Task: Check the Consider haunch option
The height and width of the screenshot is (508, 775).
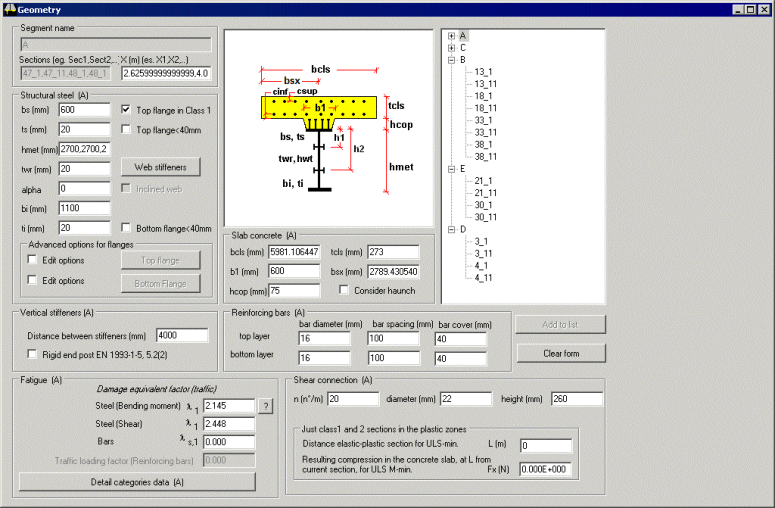Action: pyautogui.click(x=345, y=290)
